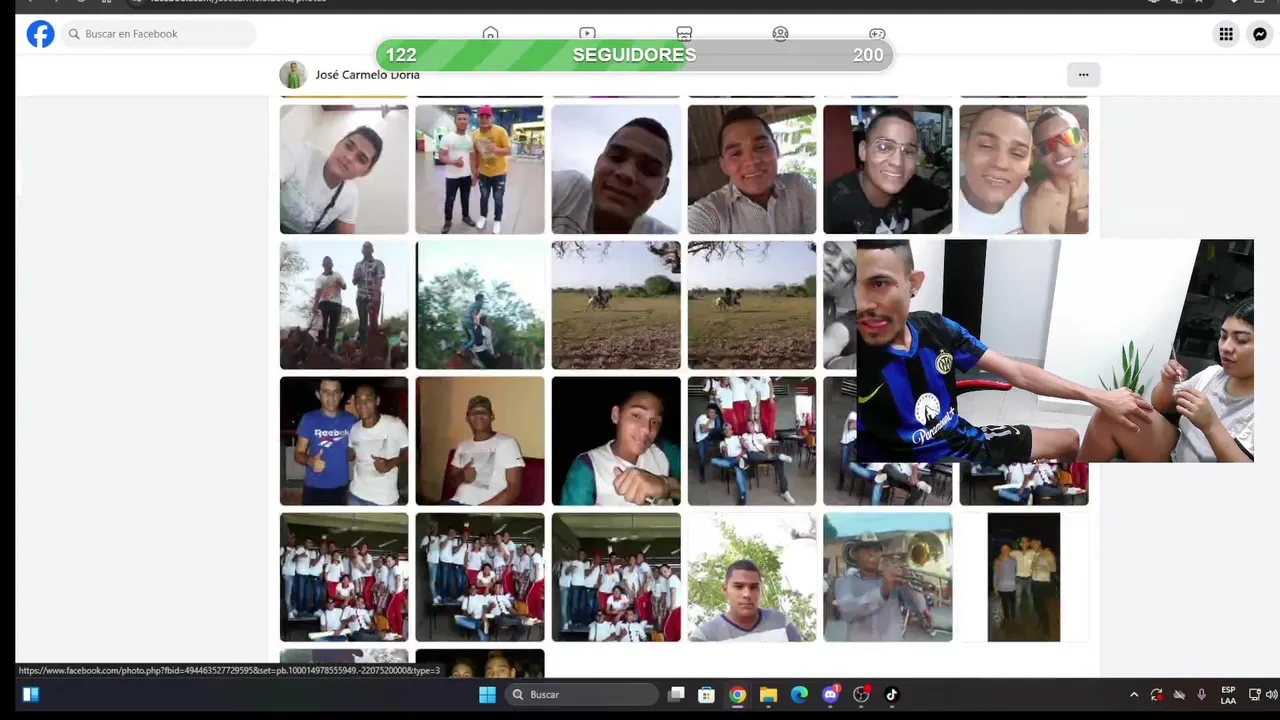Open the three-dots profile options button

(x=1083, y=75)
